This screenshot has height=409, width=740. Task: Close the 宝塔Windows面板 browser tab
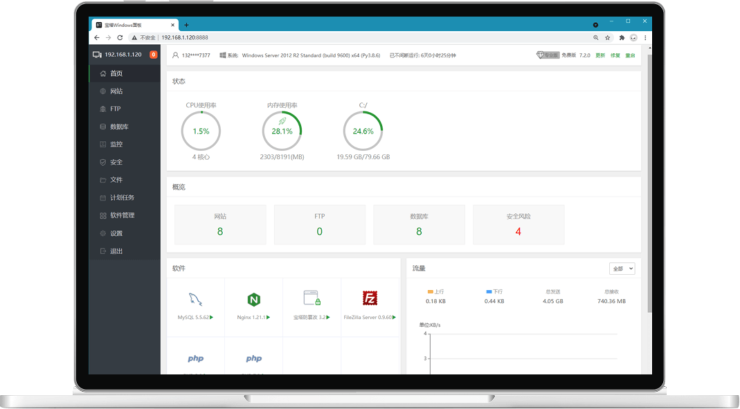click(x=173, y=25)
